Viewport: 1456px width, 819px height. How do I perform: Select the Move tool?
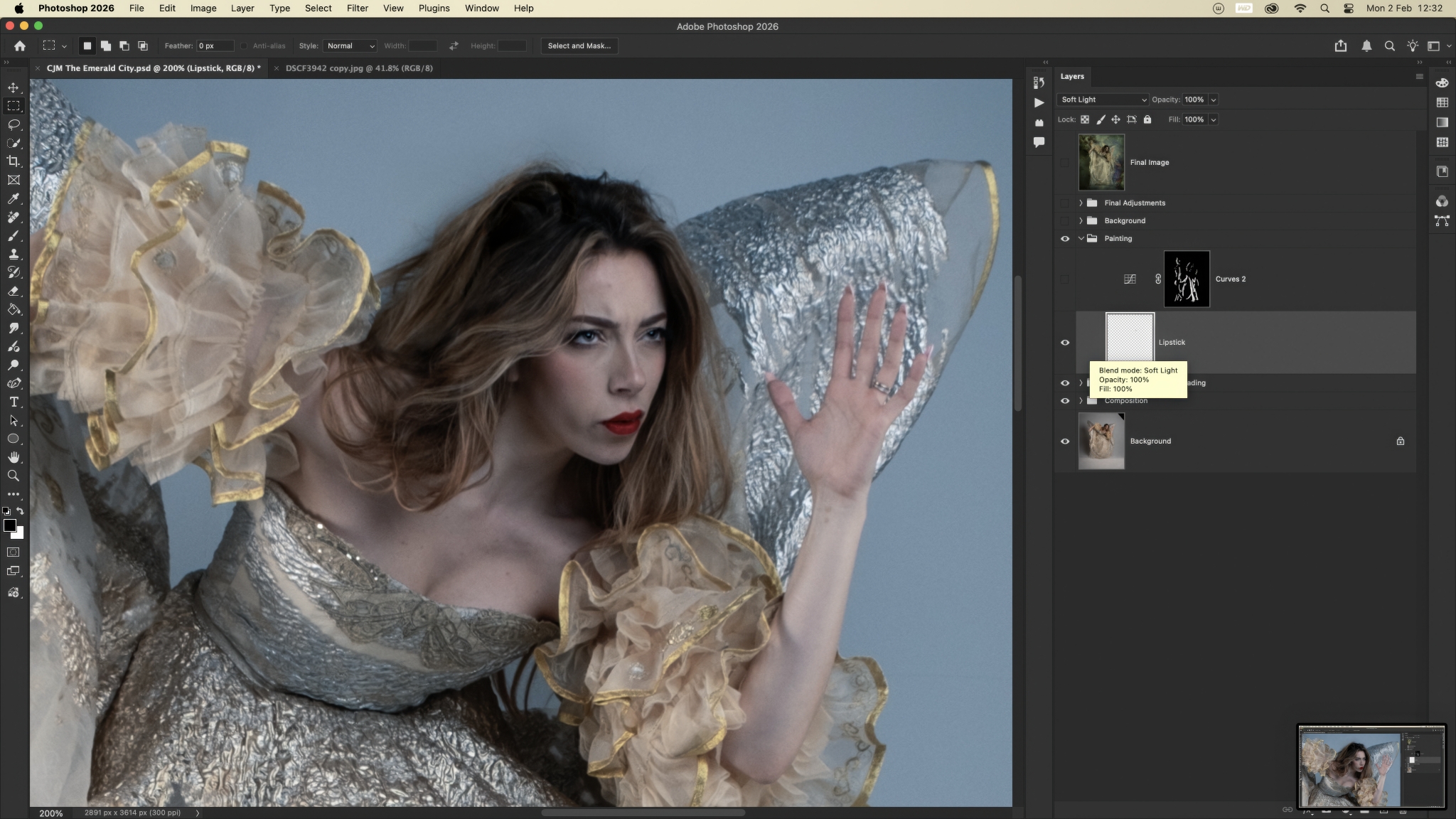[x=14, y=87]
